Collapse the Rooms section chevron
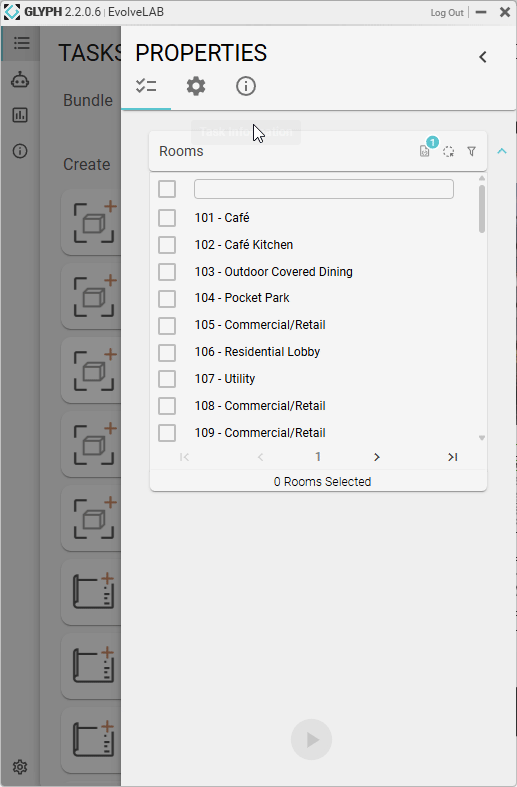Image resolution: width=517 pixels, height=787 pixels. click(x=502, y=151)
